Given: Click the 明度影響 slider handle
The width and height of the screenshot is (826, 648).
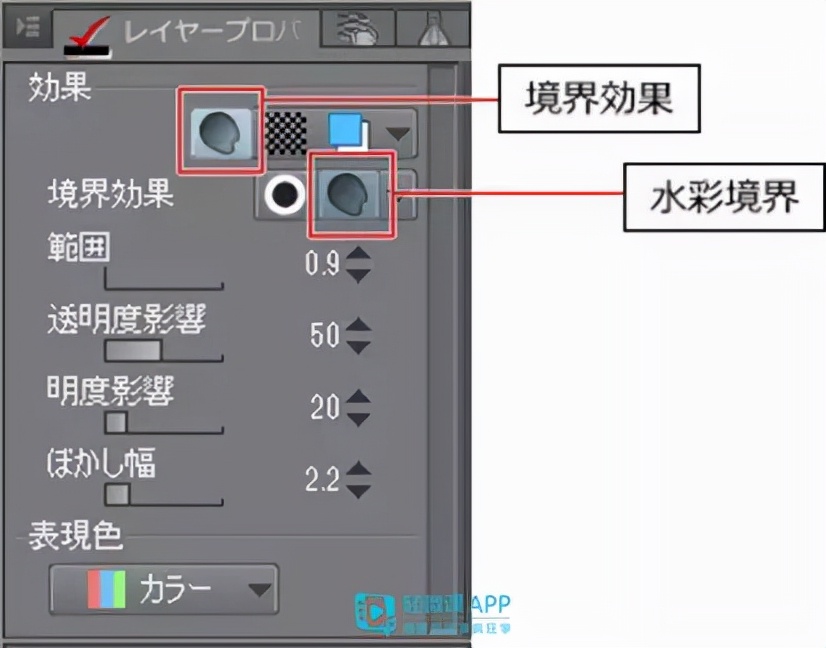Looking at the screenshot, I should 116,423.
